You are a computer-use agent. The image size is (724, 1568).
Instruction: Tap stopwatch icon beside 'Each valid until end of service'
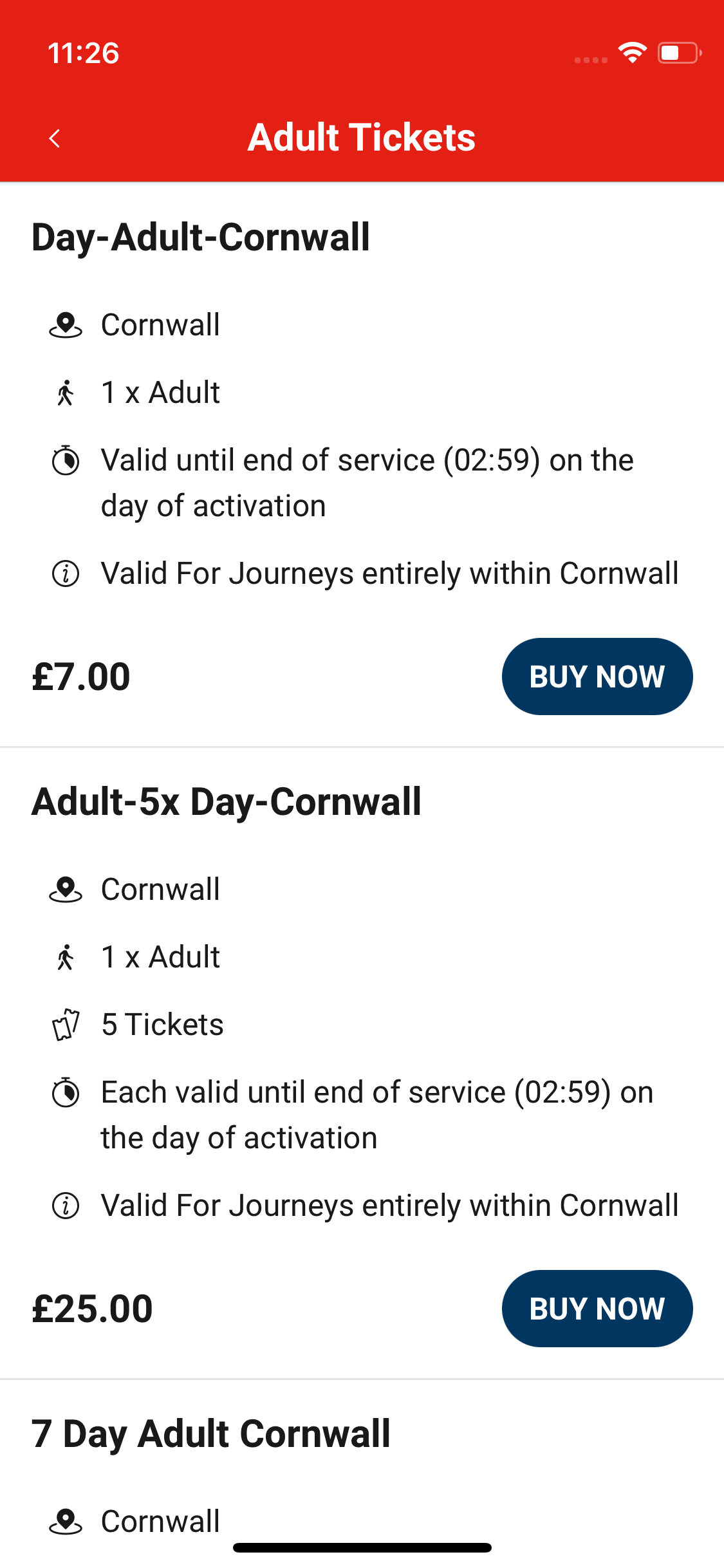point(66,1092)
